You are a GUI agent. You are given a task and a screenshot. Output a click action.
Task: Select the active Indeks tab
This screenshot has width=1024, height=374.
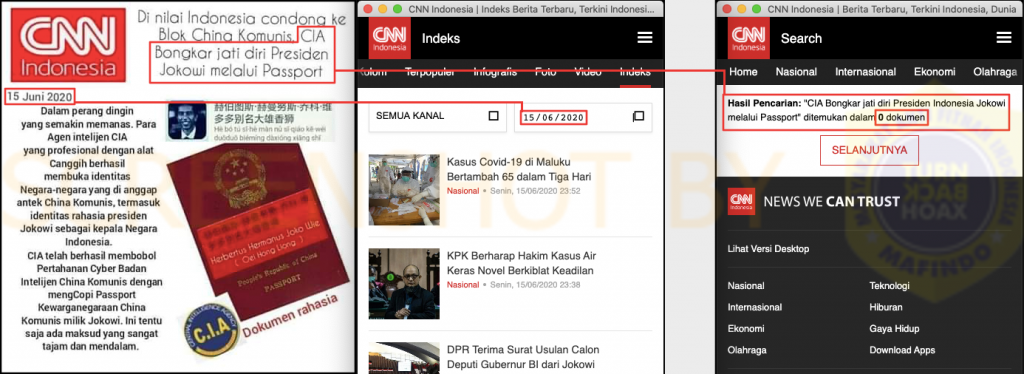[x=635, y=72]
